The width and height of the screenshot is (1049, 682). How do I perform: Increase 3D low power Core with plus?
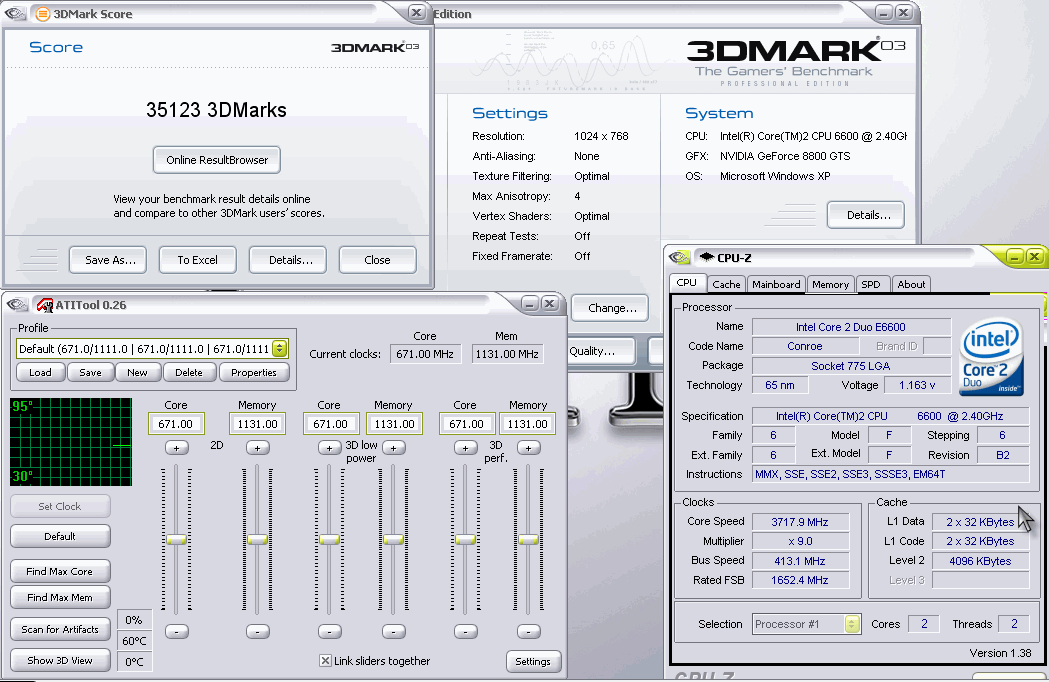[x=329, y=448]
